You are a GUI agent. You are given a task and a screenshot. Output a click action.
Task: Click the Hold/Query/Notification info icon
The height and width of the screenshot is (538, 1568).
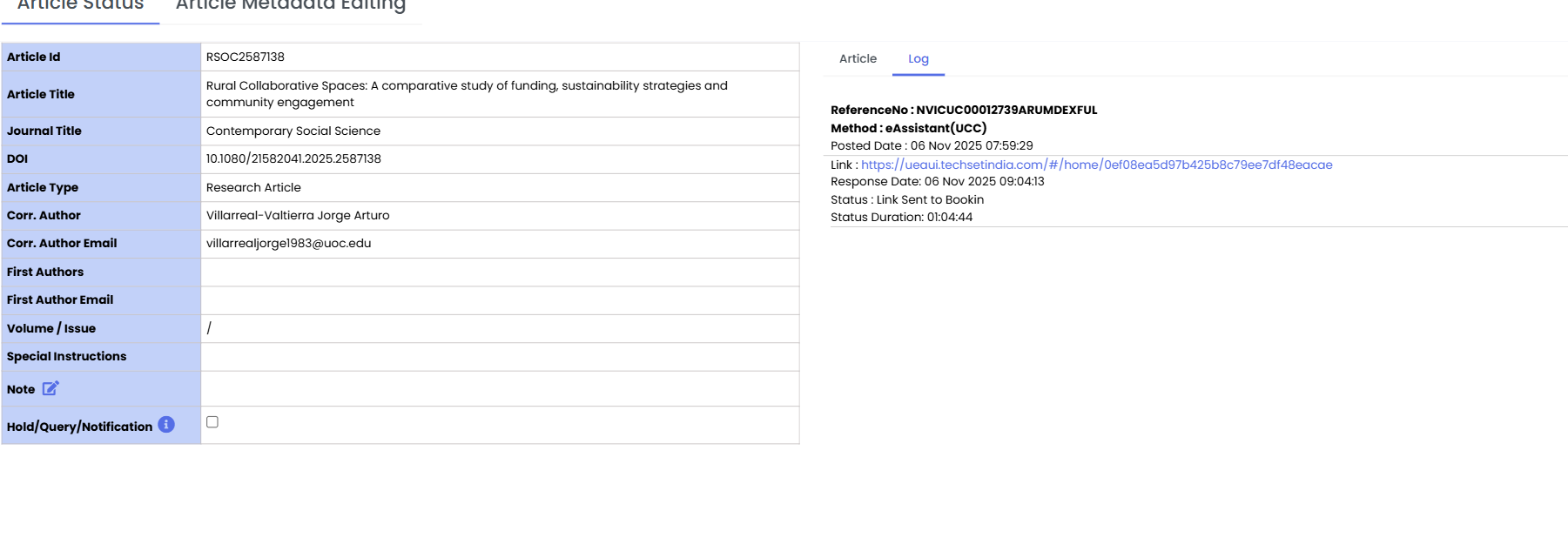(166, 425)
